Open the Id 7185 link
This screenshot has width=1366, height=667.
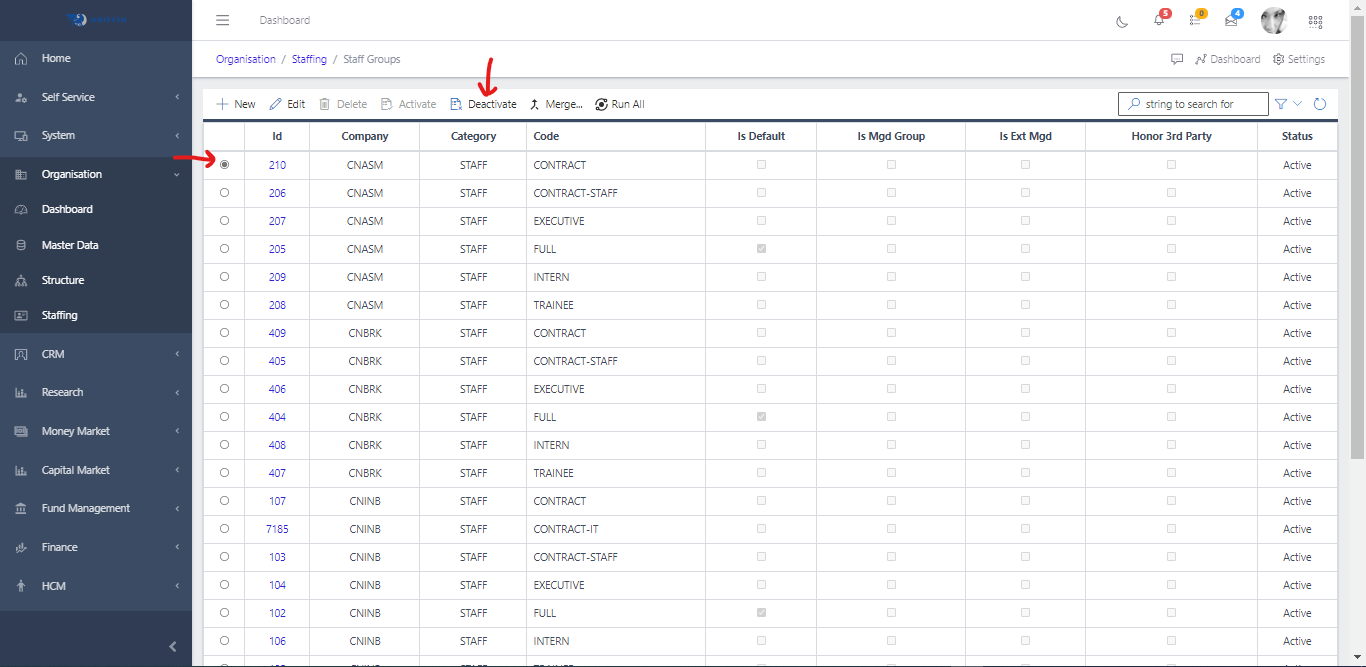coord(277,529)
